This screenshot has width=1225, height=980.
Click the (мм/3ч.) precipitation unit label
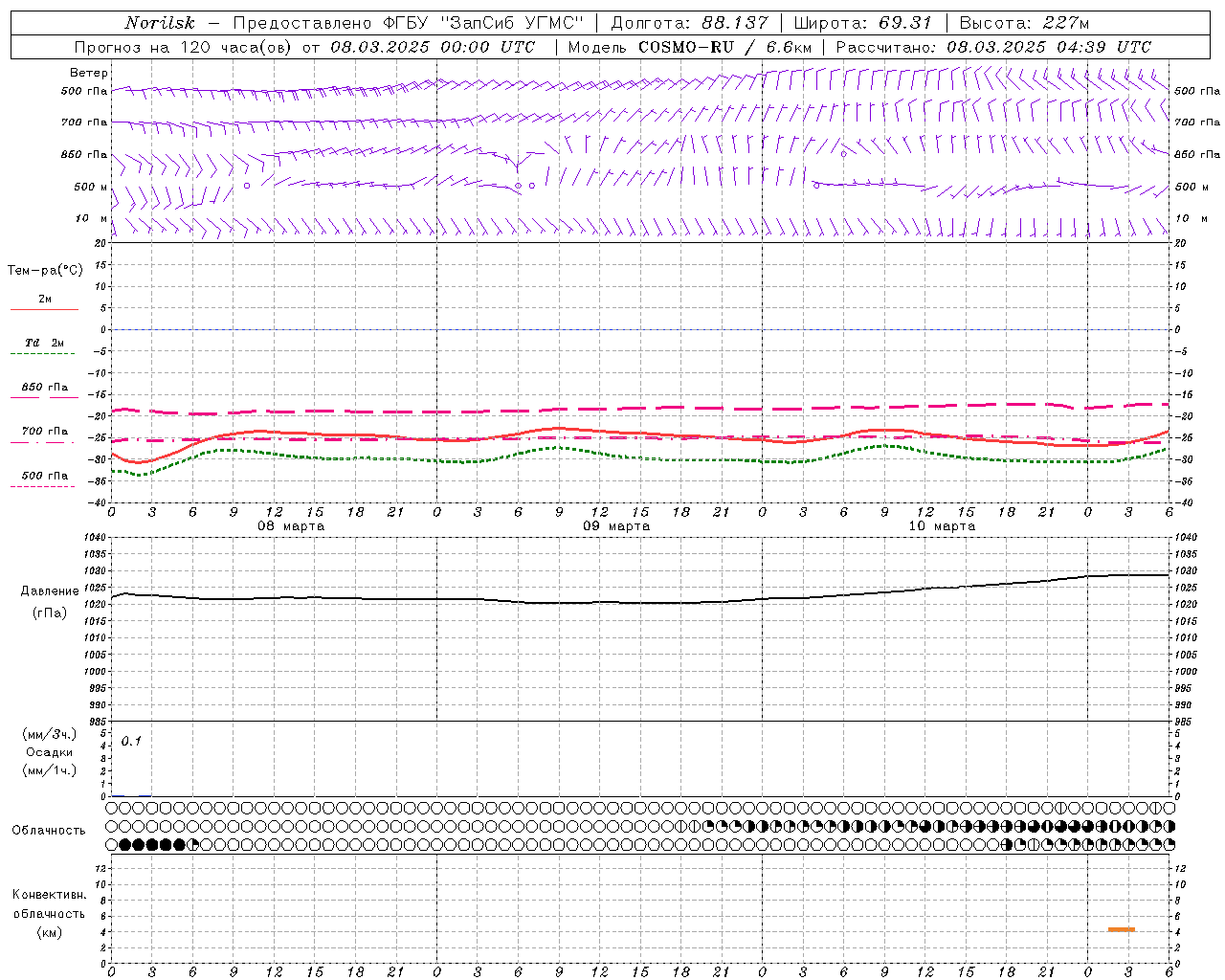(x=50, y=734)
